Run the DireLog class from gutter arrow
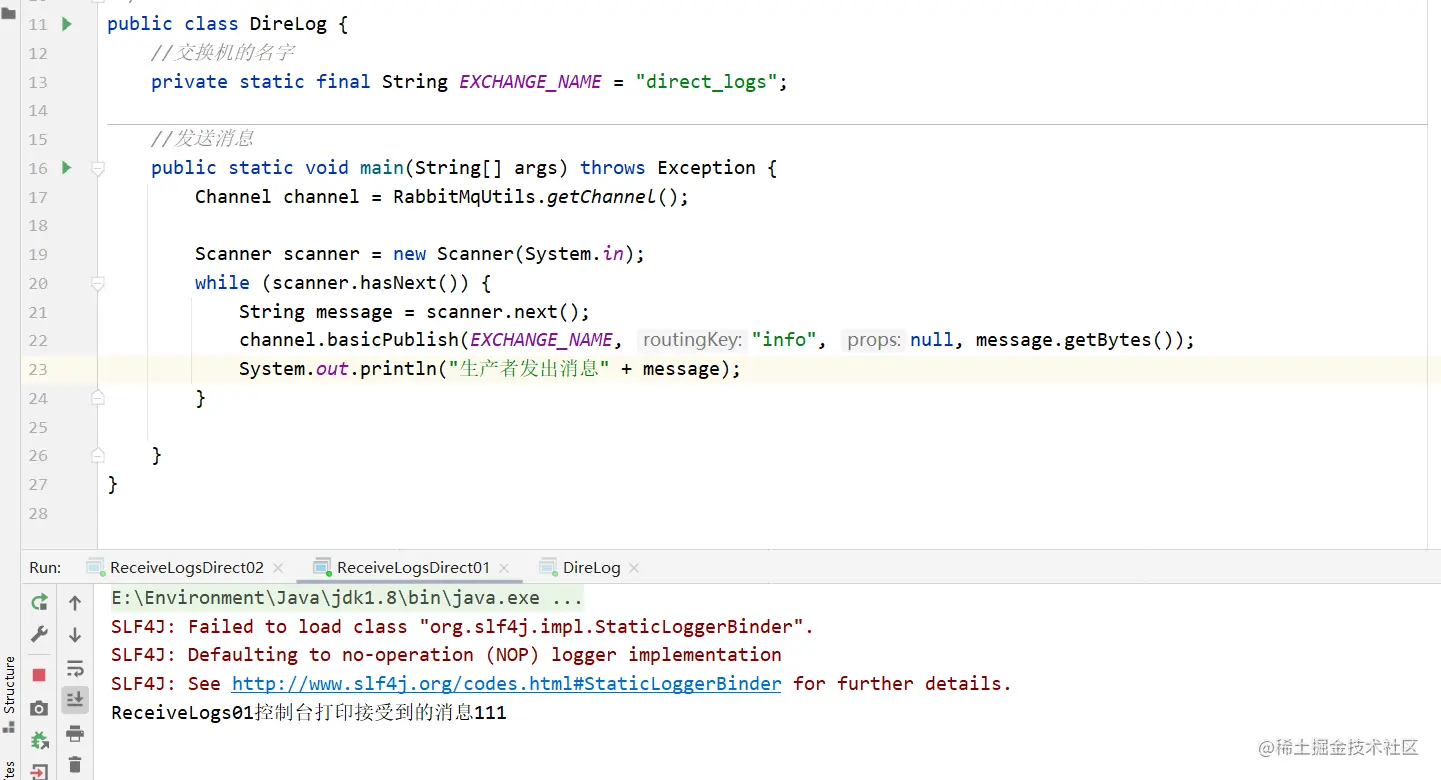This screenshot has width=1441, height=780. (x=67, y=24)
